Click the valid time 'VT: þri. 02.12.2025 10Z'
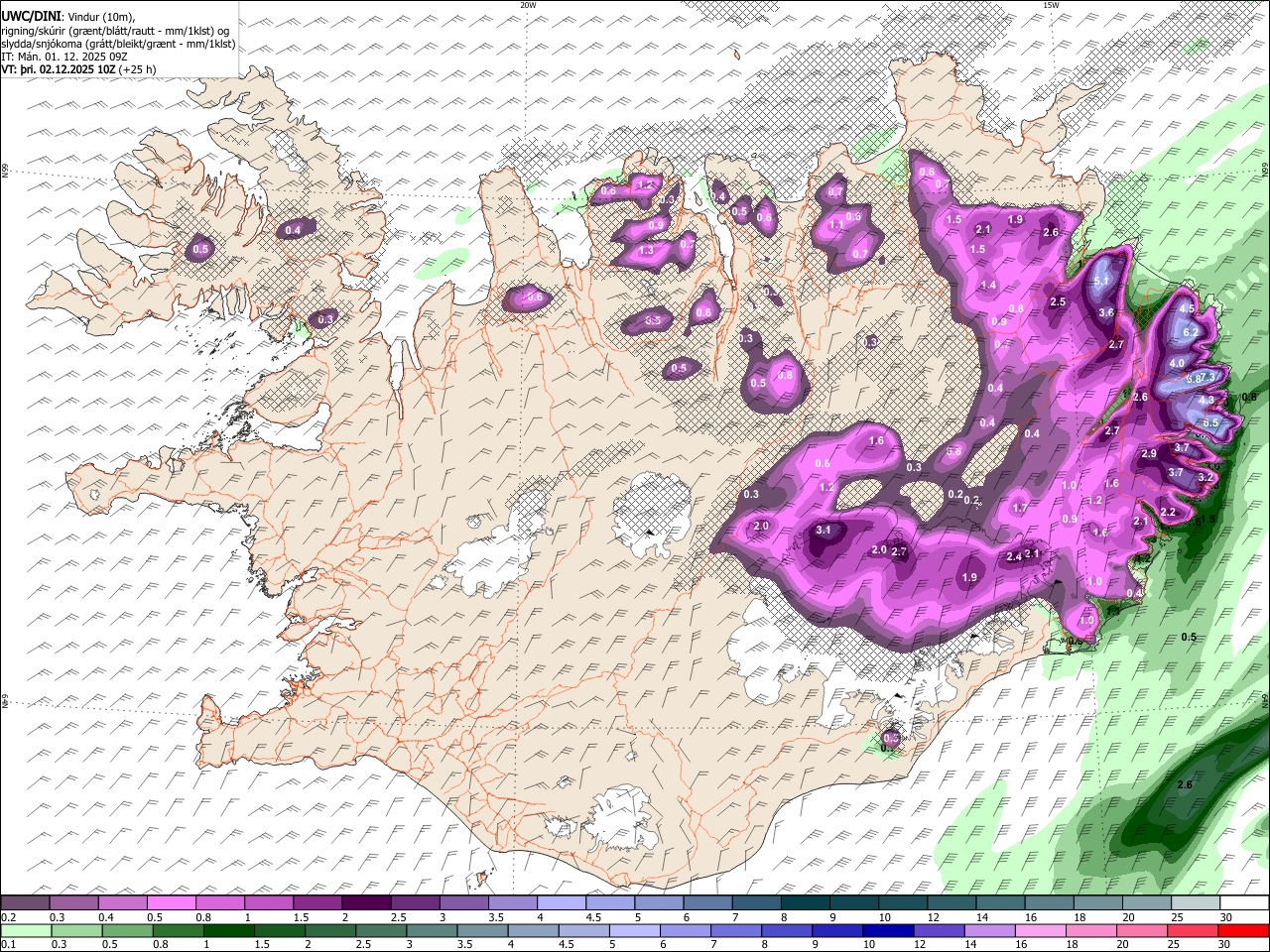 (59, 70)
